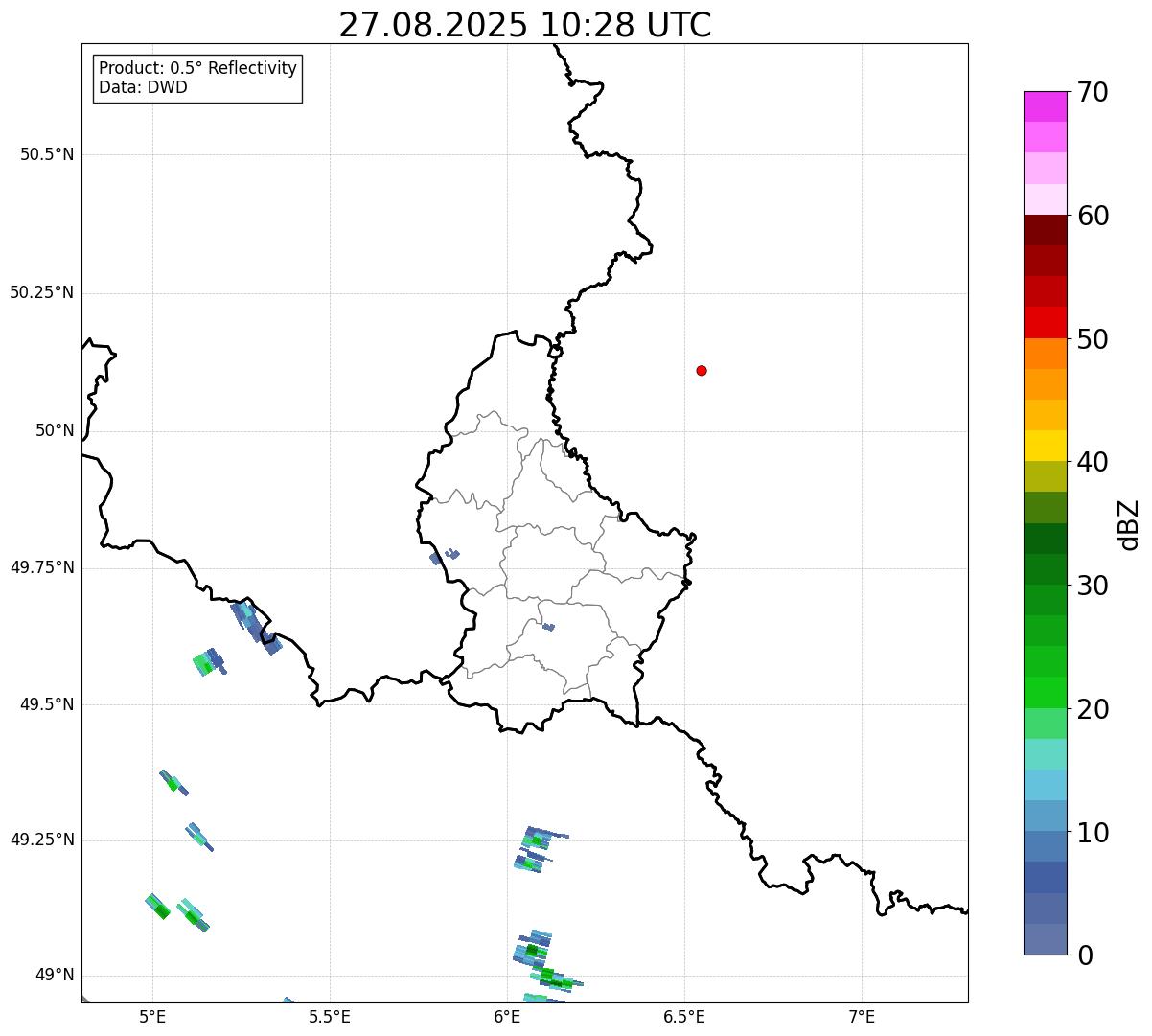Click the green radar echo near 49.57°N 5.15°E
The width and height of the screenshot is (1152, 1036).
[x=209, y=662]
